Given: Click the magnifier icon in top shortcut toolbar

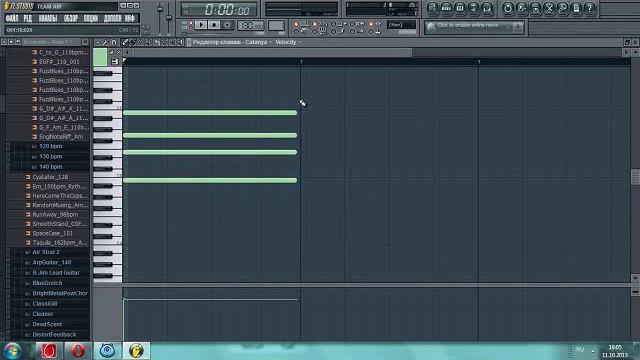Looking at the screenshot, I should (562, 8).
